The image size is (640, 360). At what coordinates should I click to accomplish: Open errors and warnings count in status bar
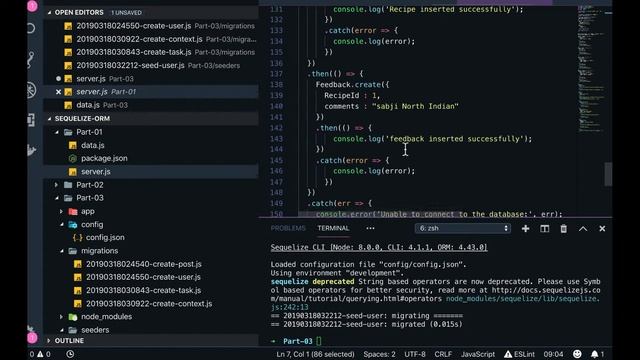pyautogui.click(x=40, y=354)
